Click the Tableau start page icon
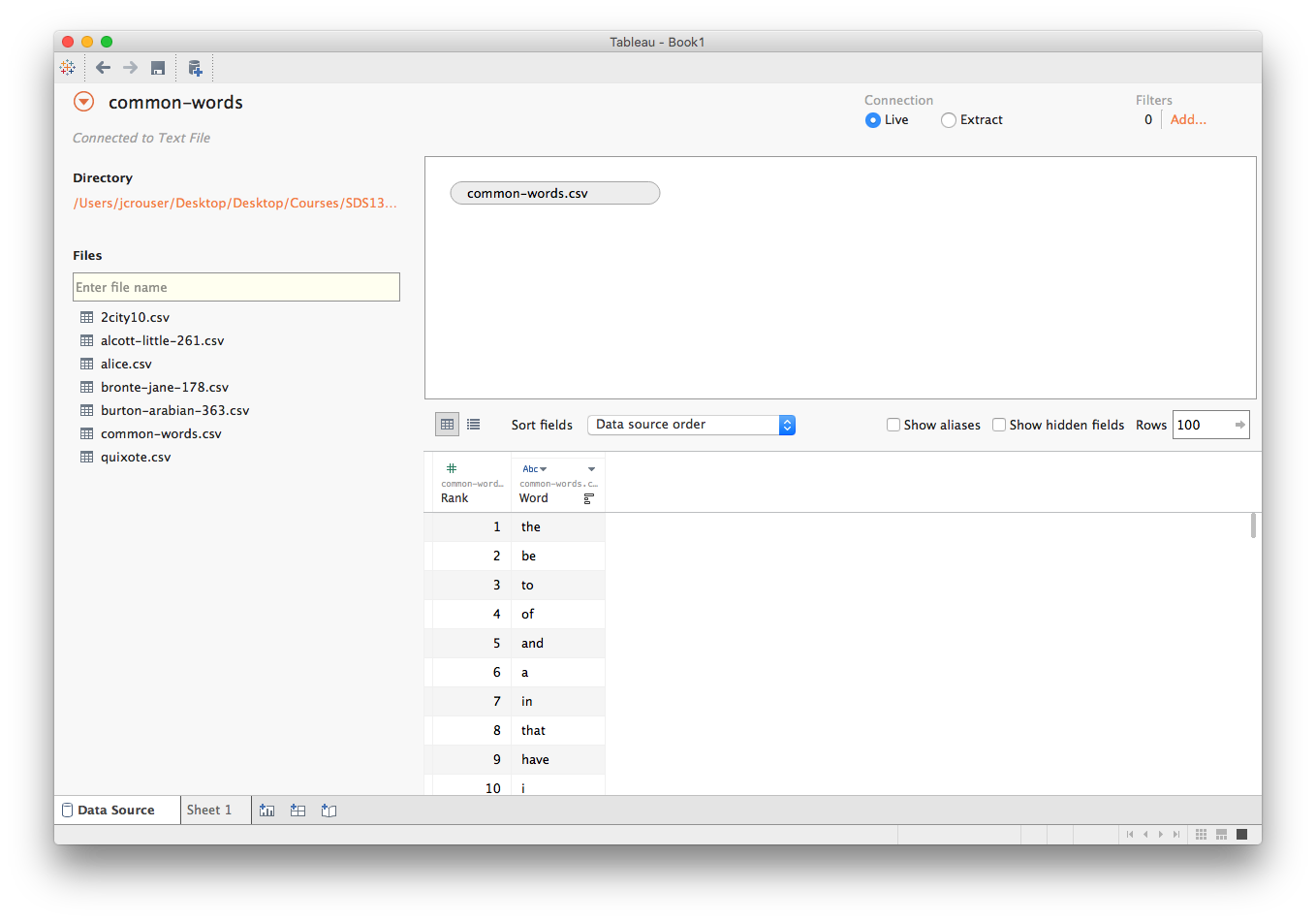 tap(68, 68)
